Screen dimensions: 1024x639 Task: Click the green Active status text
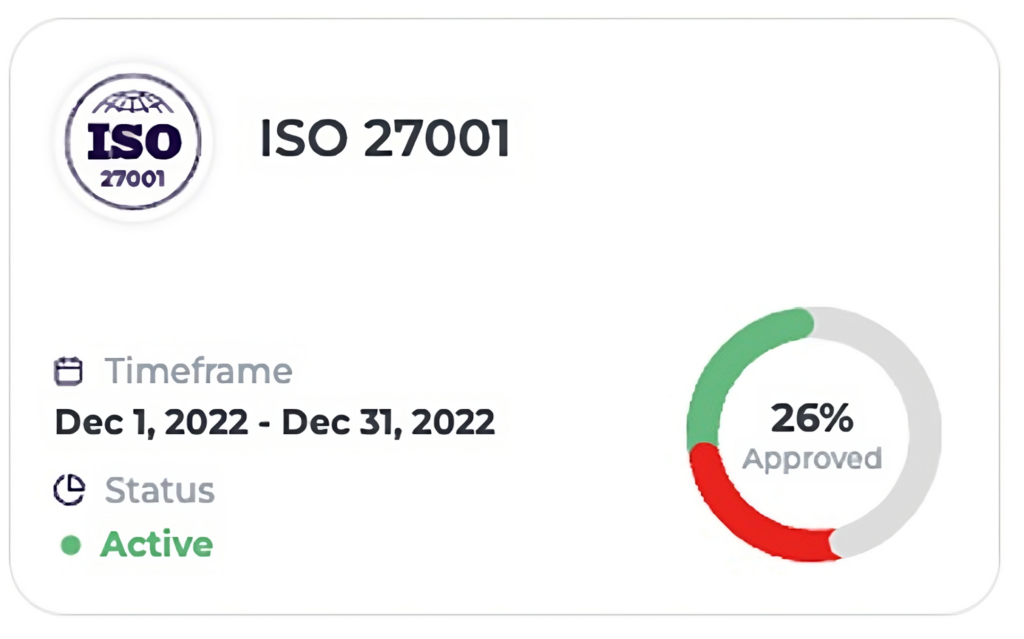[x=157, y=545]
